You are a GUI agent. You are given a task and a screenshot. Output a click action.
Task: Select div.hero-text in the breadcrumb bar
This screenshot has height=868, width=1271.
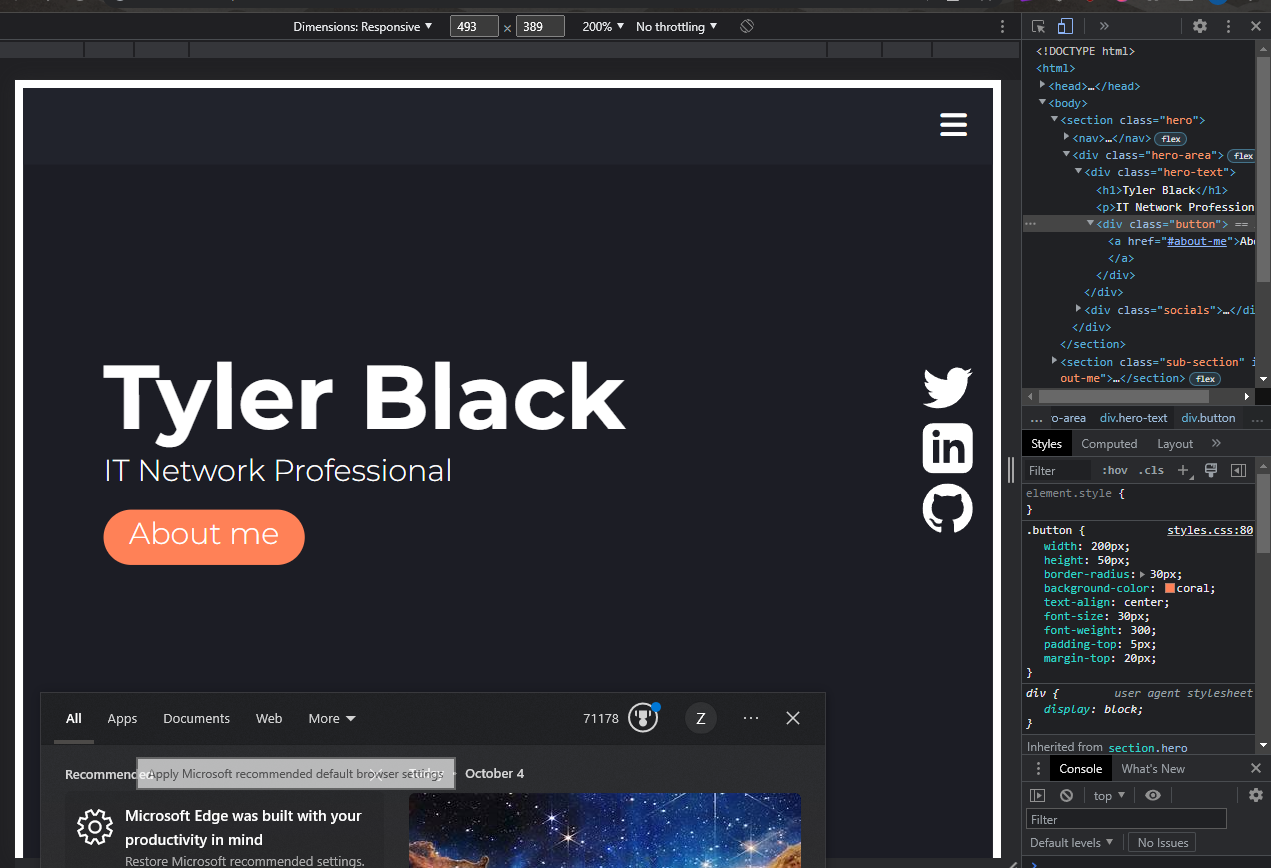tap(1133, 418)
